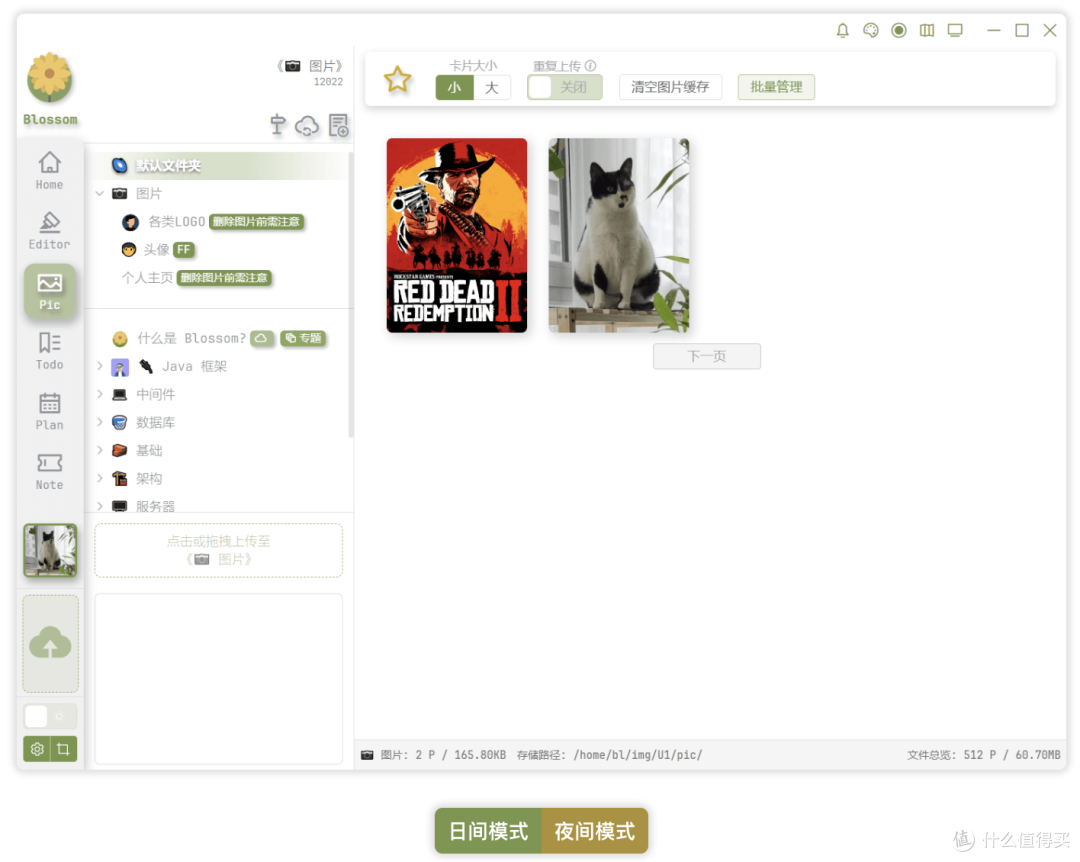
Task: Click the cloud tag beside 什么是 Blossom?
Action: (x=261, y=338)
